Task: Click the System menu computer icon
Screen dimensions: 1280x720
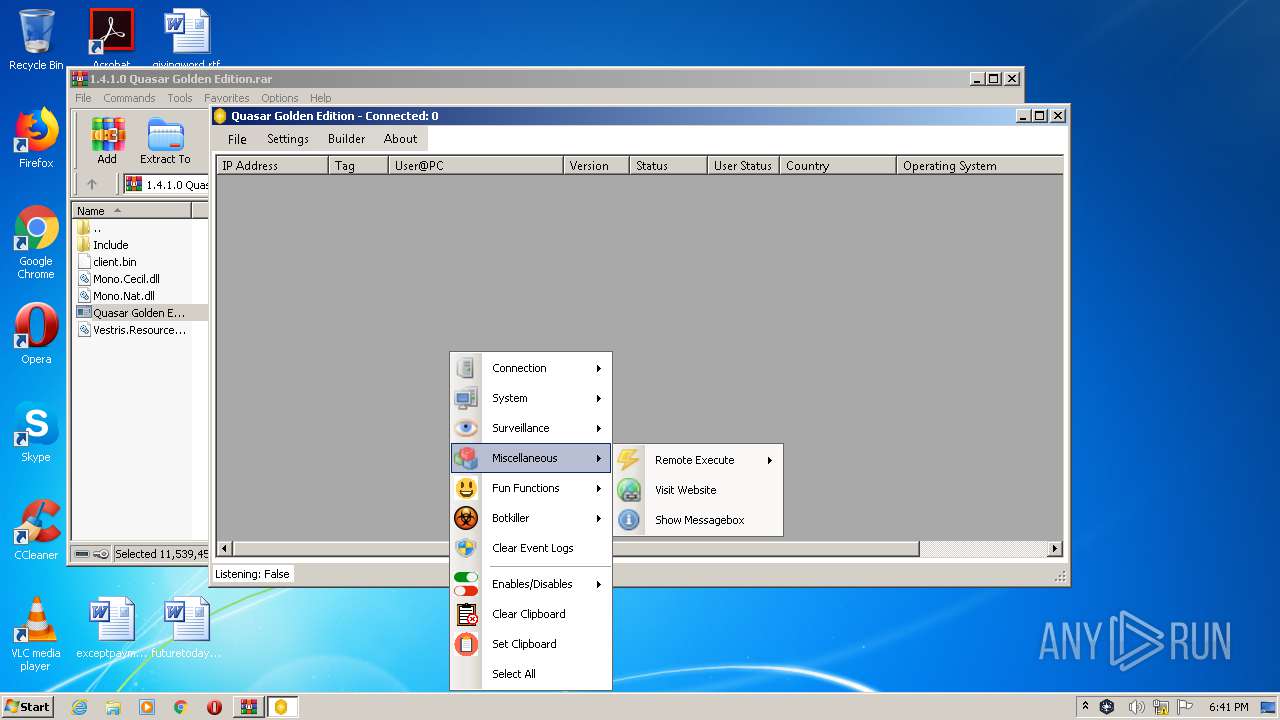Action: pyautogui.click(x=466, y=398)
